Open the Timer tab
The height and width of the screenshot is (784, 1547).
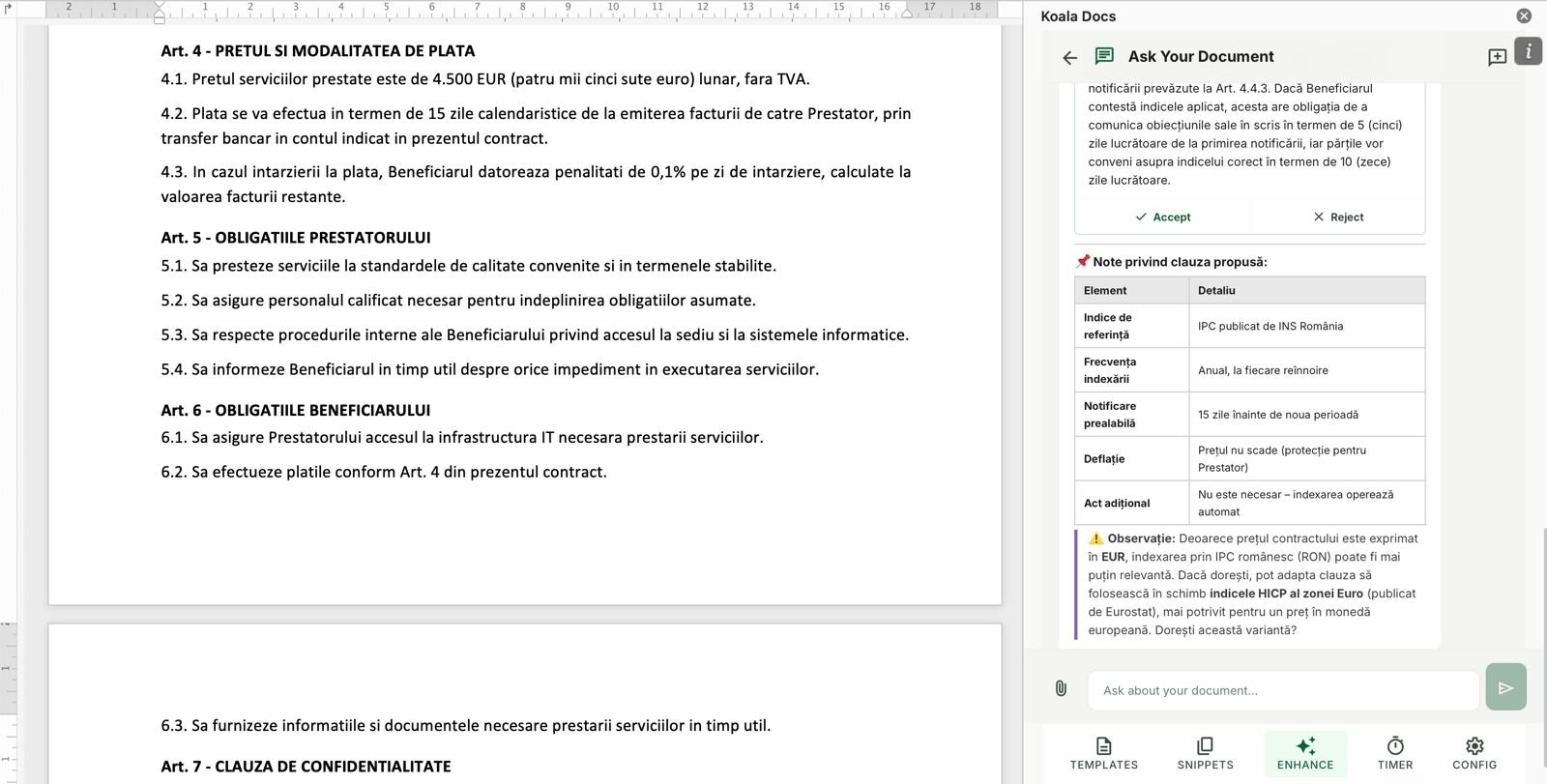coord(1395,753)
